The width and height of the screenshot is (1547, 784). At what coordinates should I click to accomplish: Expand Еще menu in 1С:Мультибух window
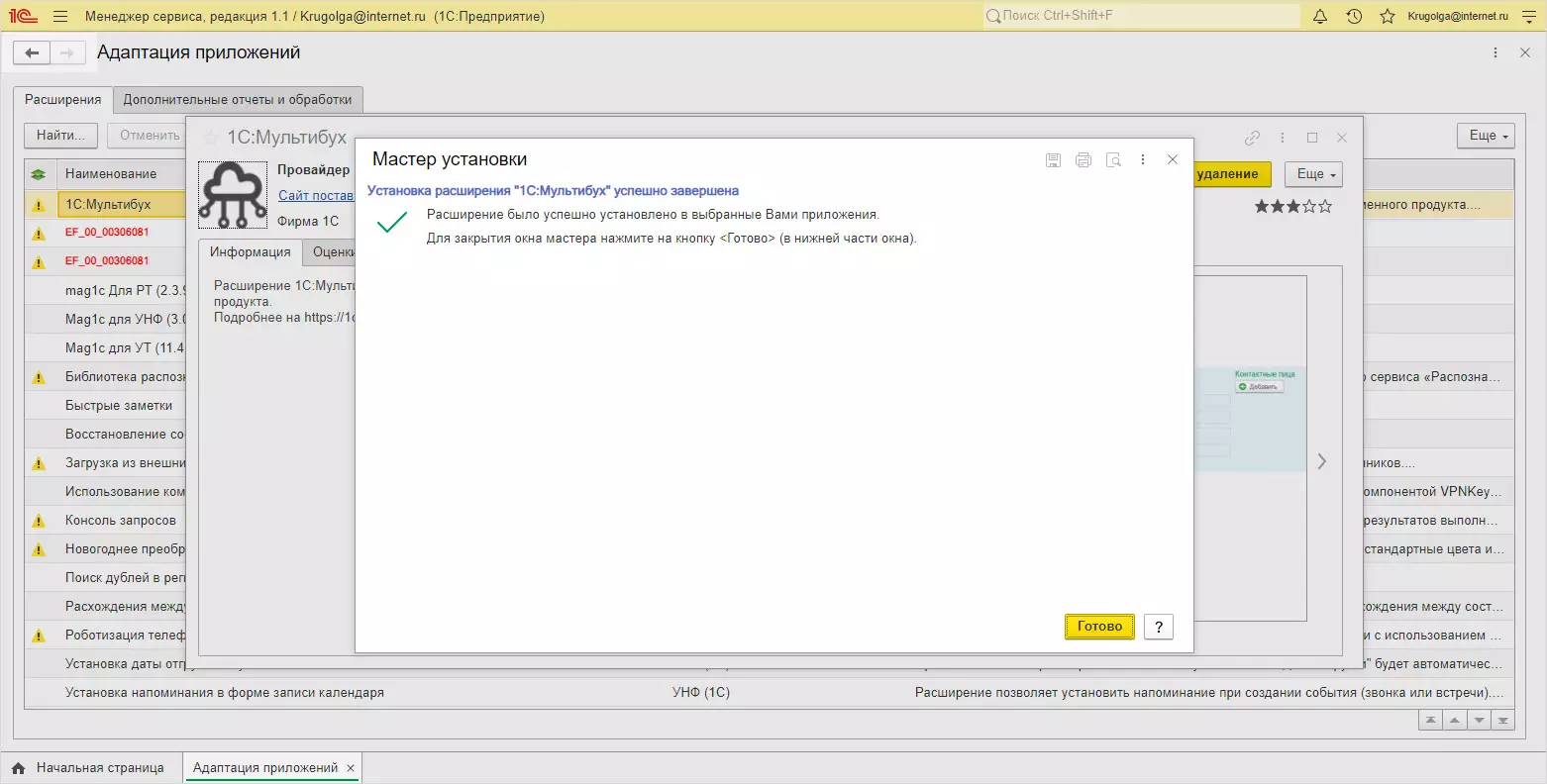click(1313, 174)
